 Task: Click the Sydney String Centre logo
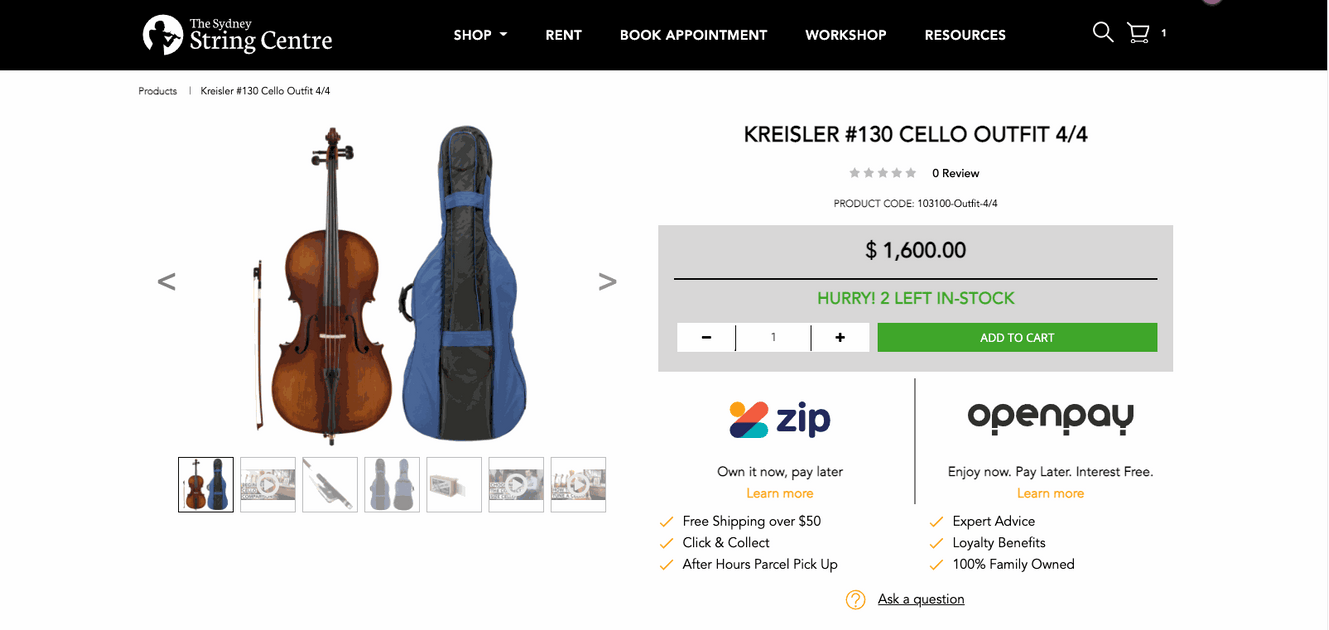click(237, 35)
